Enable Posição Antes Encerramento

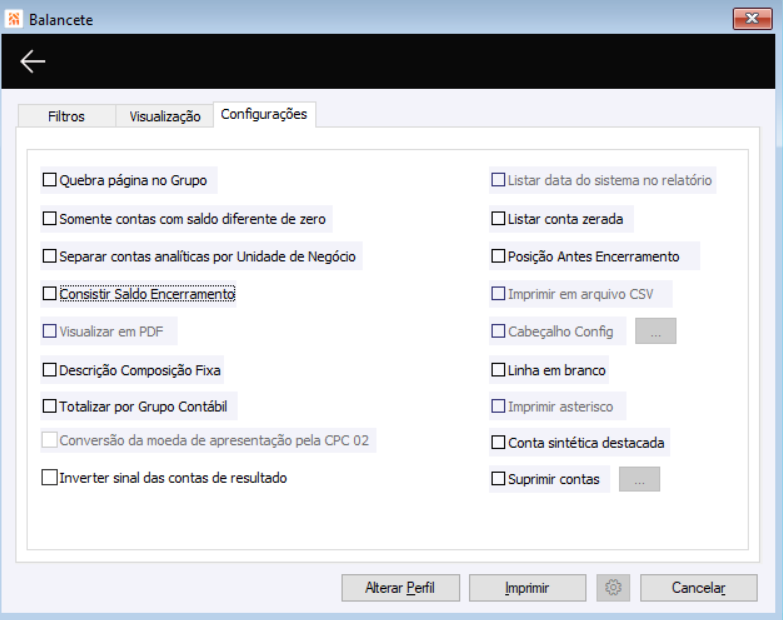click(x=498, y=256)
